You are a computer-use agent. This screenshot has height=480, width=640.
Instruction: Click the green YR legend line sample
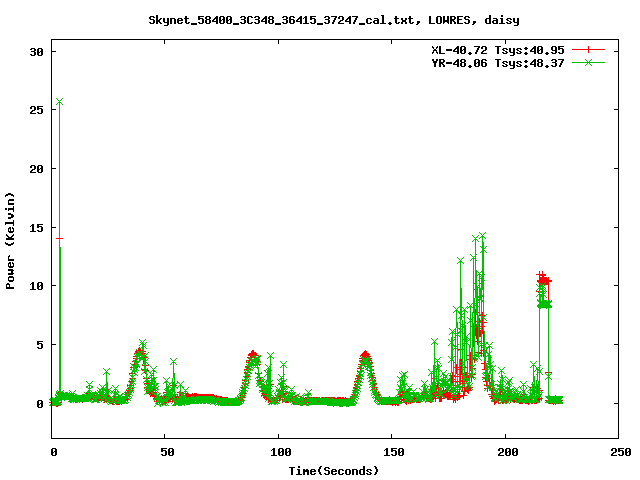[588, 62]
